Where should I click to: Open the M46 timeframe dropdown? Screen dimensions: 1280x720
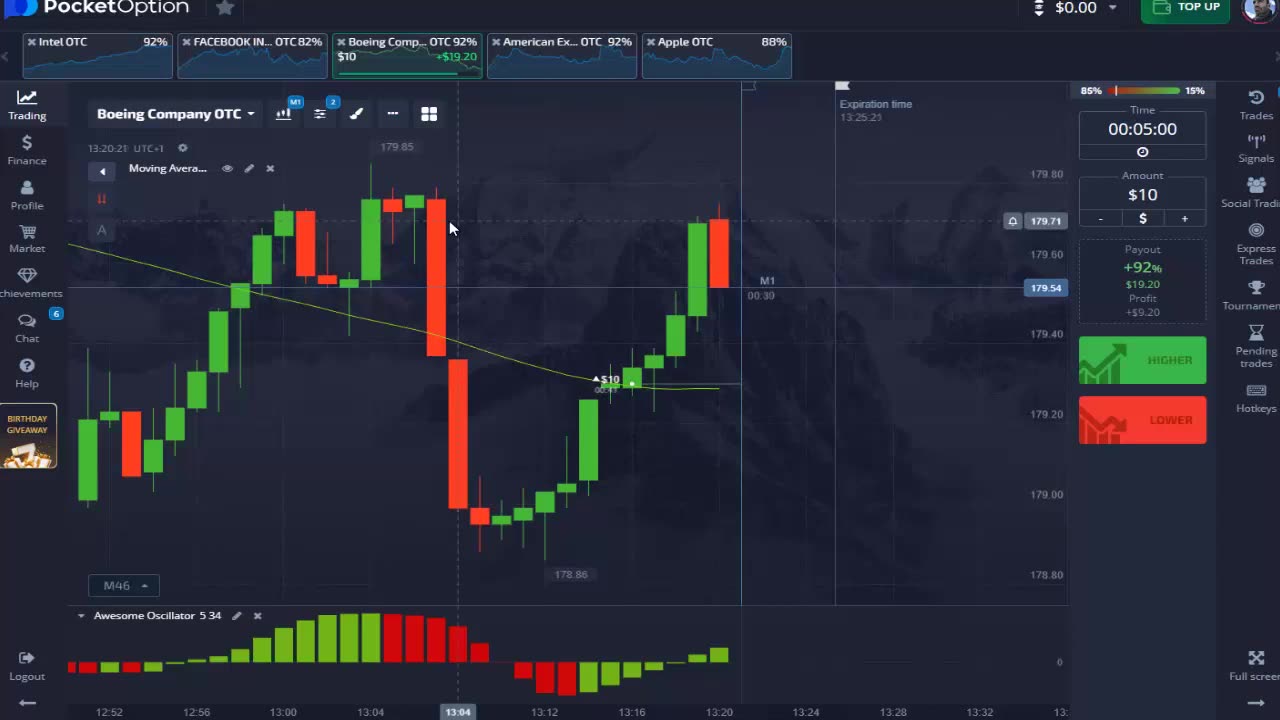tap(124, 586)
